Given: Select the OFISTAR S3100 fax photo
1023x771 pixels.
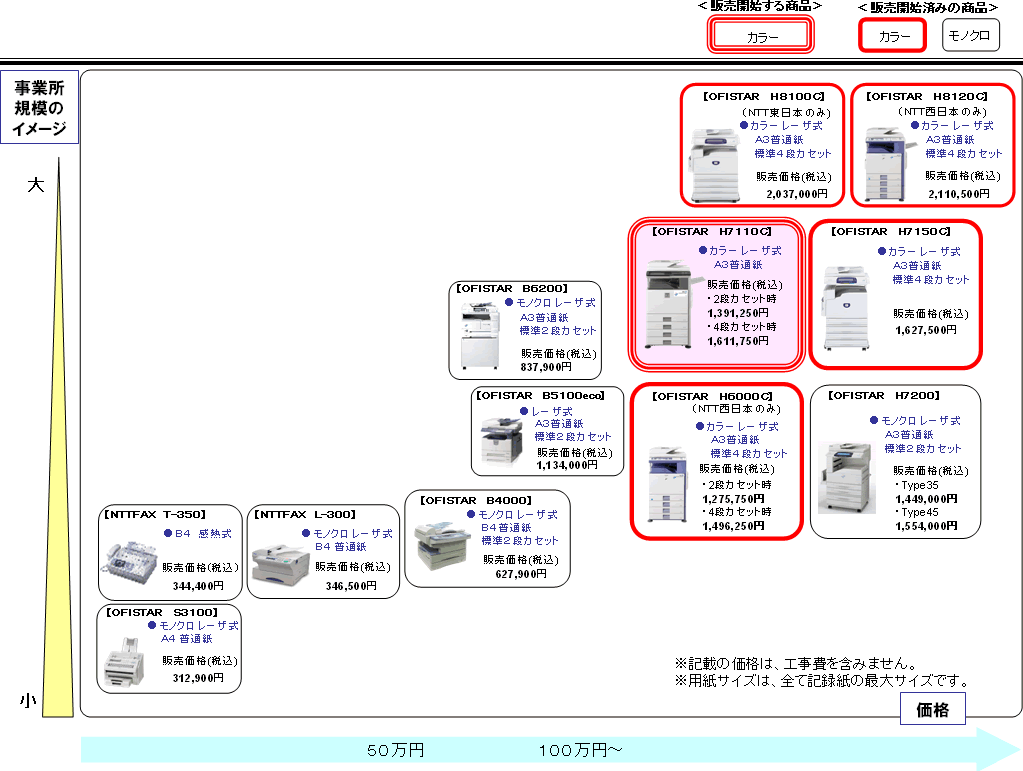Looking at the screenshot, I should 125,662.
